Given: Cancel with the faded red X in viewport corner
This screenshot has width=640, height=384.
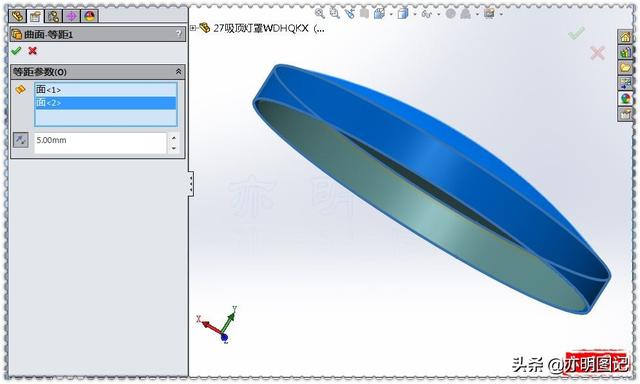Looking at the screenshot, I should pyautogui.click(x=598, y=53).
